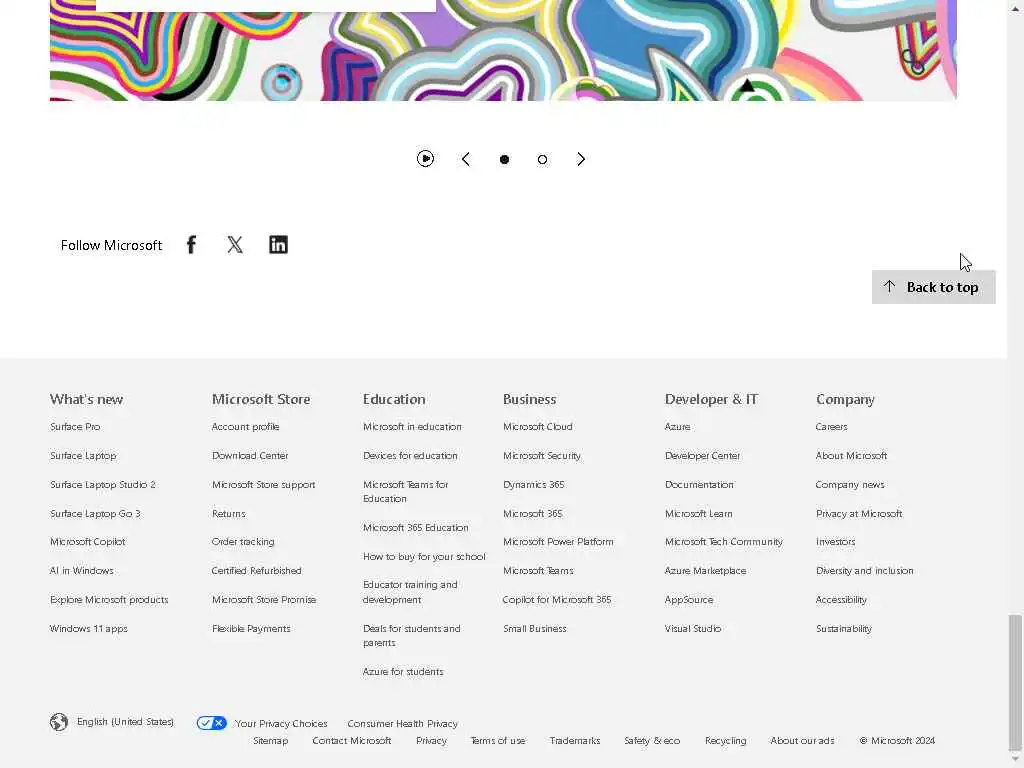Viewport: 1024px width, 768px height.
Task: Open Microsoft Tech Community link
Action: pos(724,541)
